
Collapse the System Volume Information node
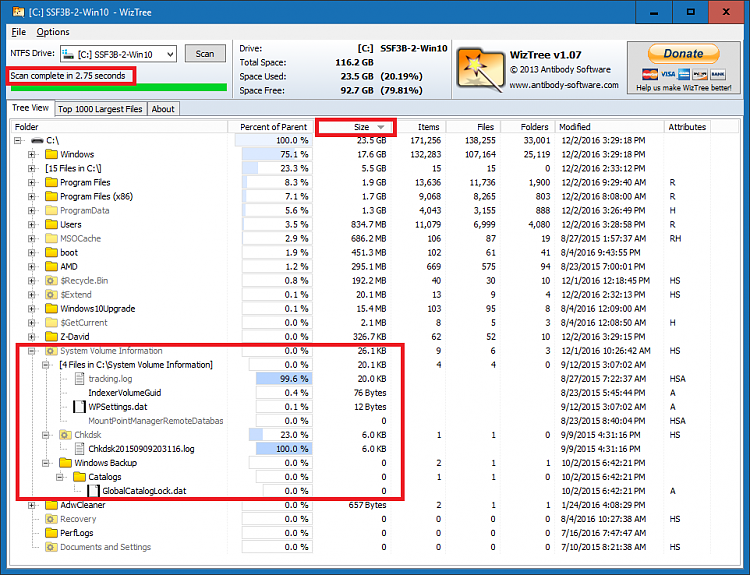pos(32,351)
